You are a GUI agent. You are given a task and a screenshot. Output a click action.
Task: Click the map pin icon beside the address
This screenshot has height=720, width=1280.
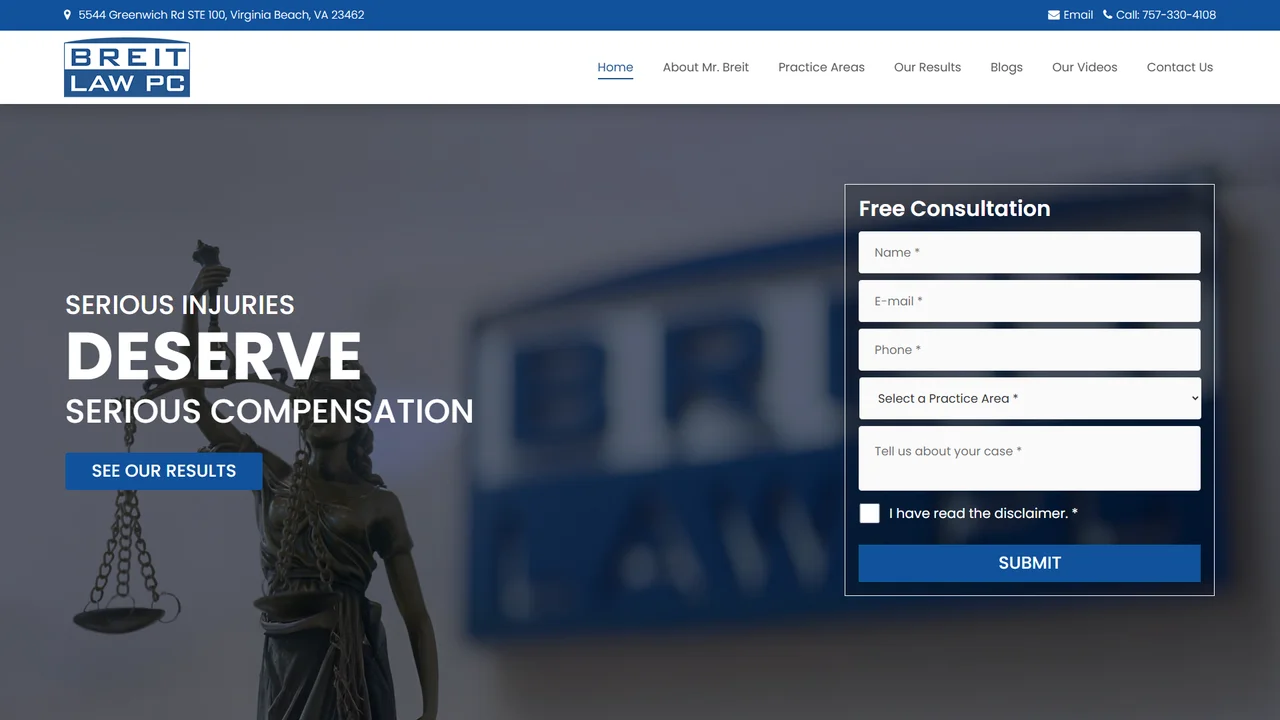tap(67, 15)
